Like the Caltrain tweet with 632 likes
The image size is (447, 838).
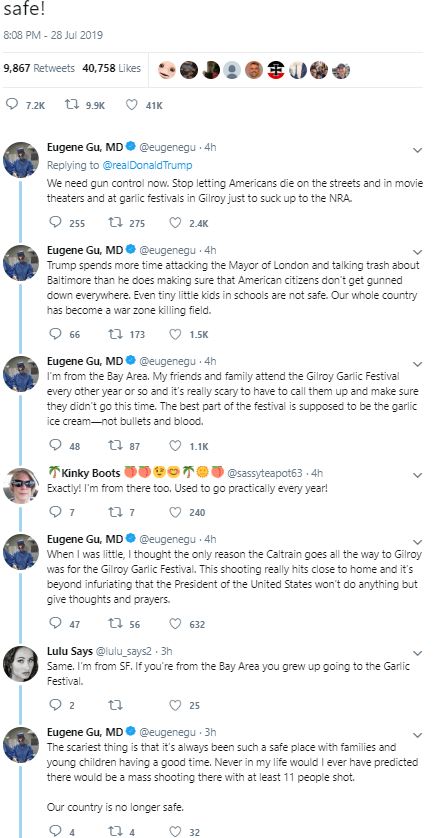tap(175, 624)
